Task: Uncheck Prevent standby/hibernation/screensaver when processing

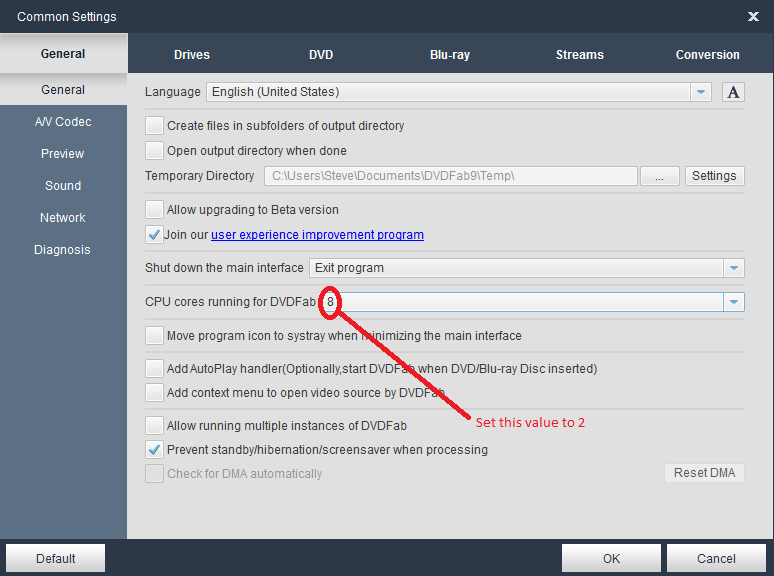Action: 154,450
